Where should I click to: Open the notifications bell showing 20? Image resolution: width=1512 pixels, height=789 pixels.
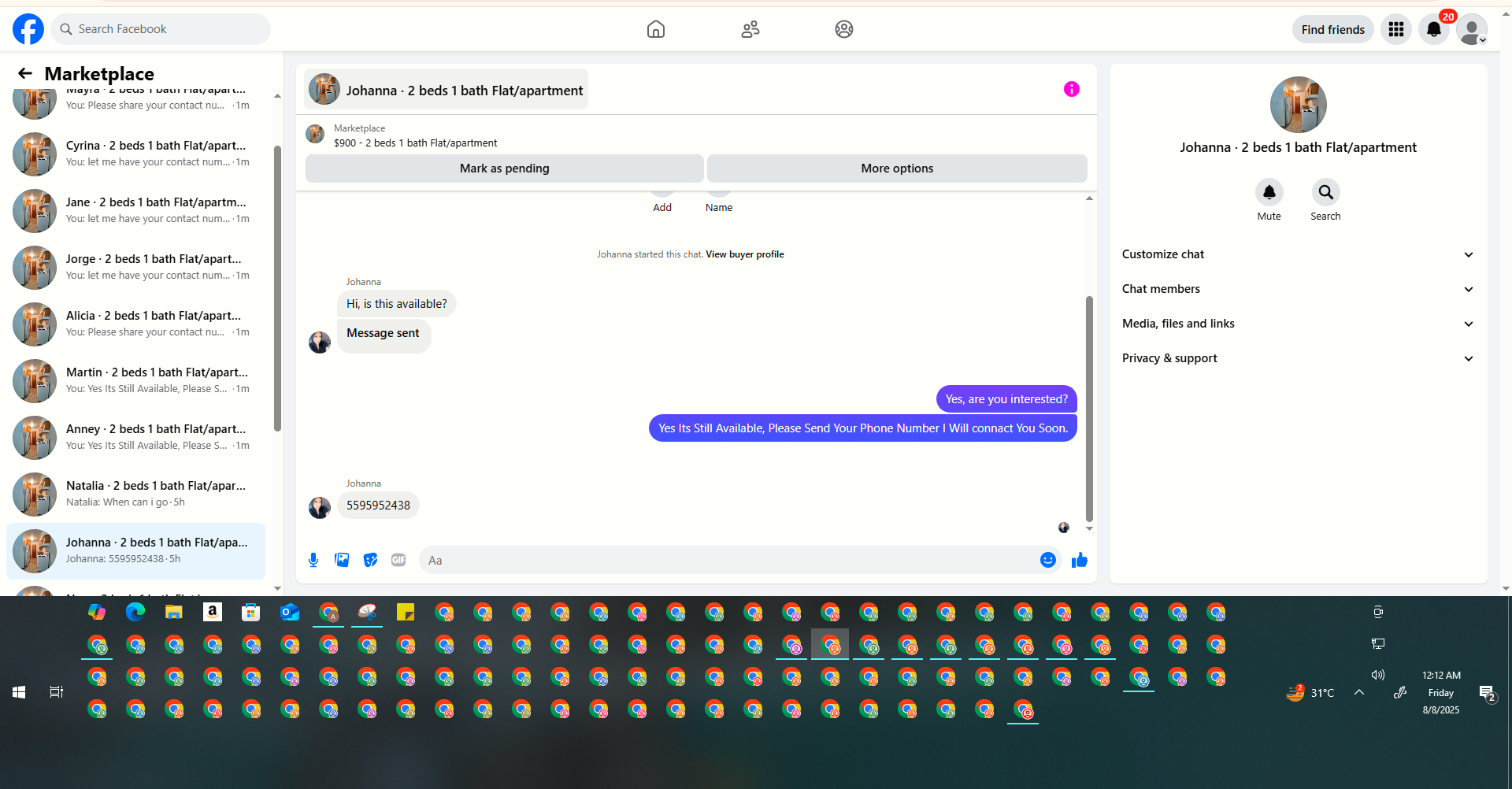tap(1434, 29)
